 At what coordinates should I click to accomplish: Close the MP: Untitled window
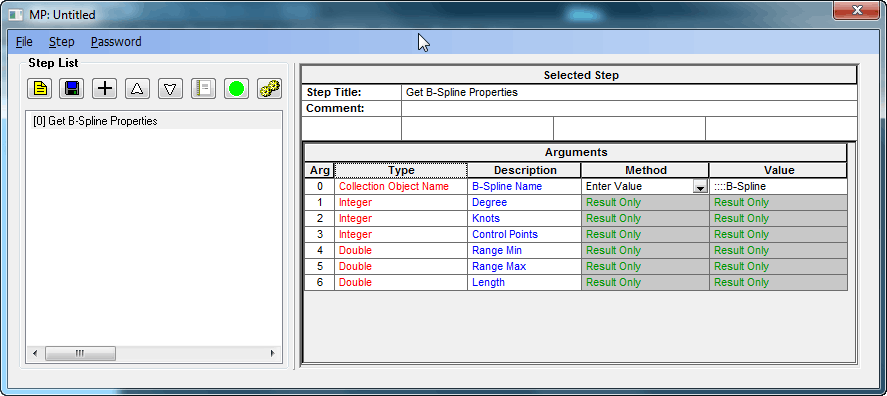[x=856, y=11]
